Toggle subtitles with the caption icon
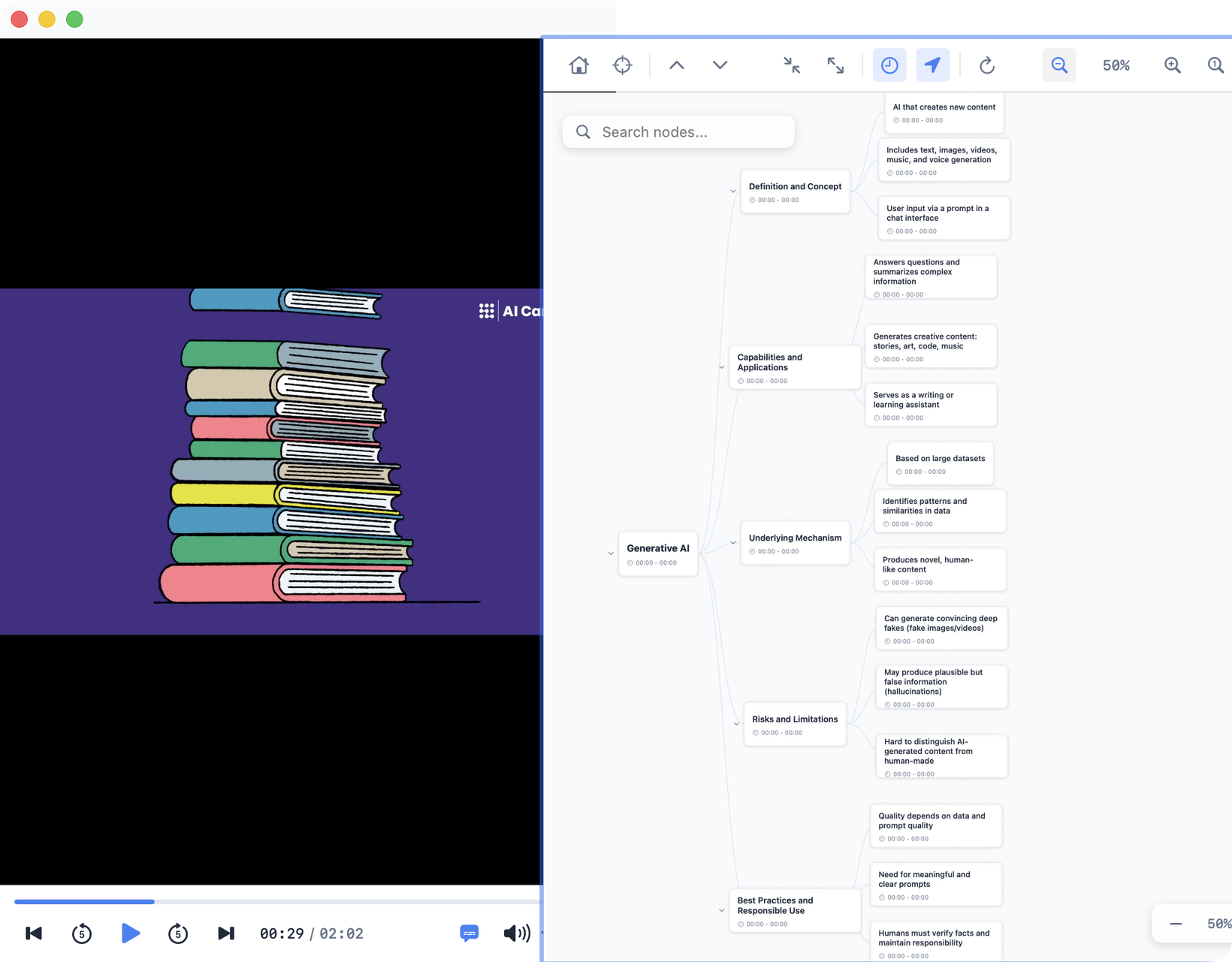The height and width of the screenshot is (962, 1232). click(x=470, y=933)
